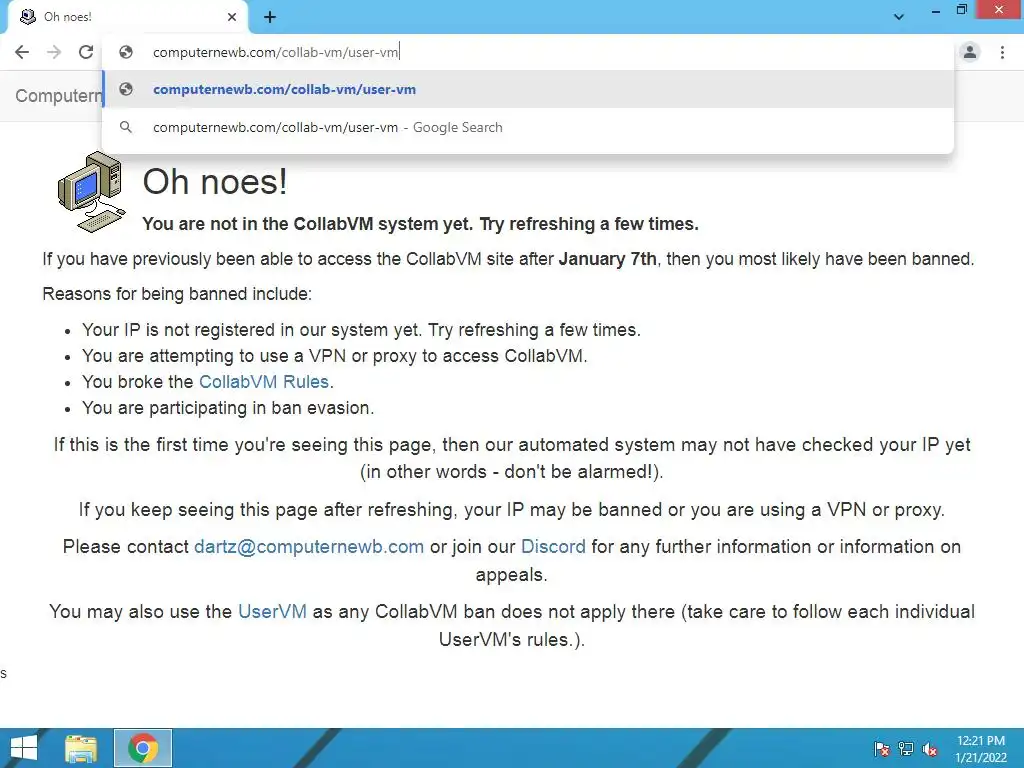Click the address bar URL text
1024x768 pixels.
pos(276,52)
